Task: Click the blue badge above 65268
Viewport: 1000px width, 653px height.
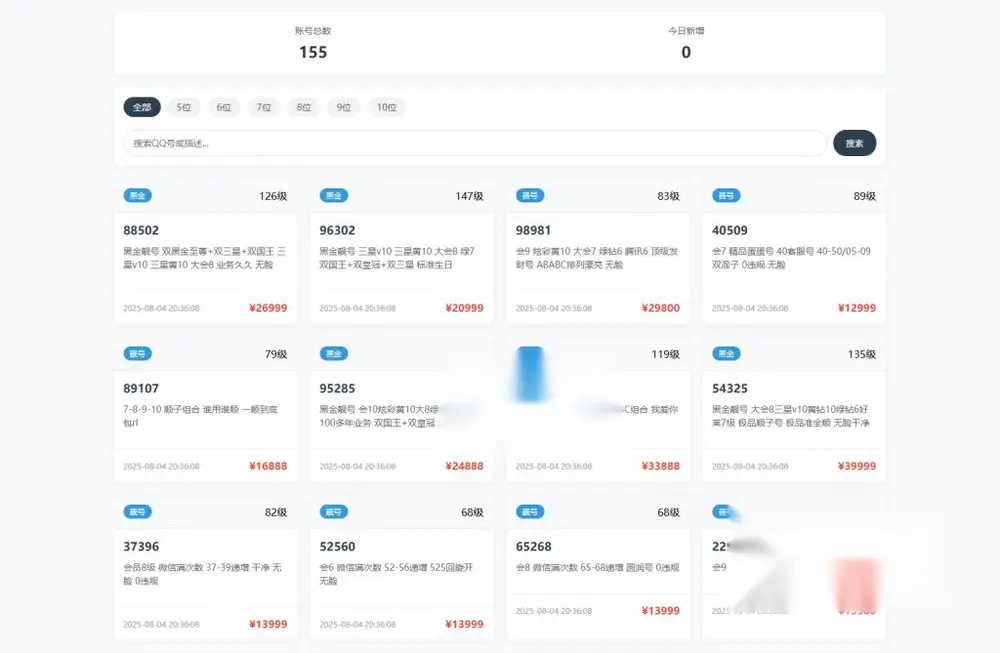Action: tap(530, 512)
